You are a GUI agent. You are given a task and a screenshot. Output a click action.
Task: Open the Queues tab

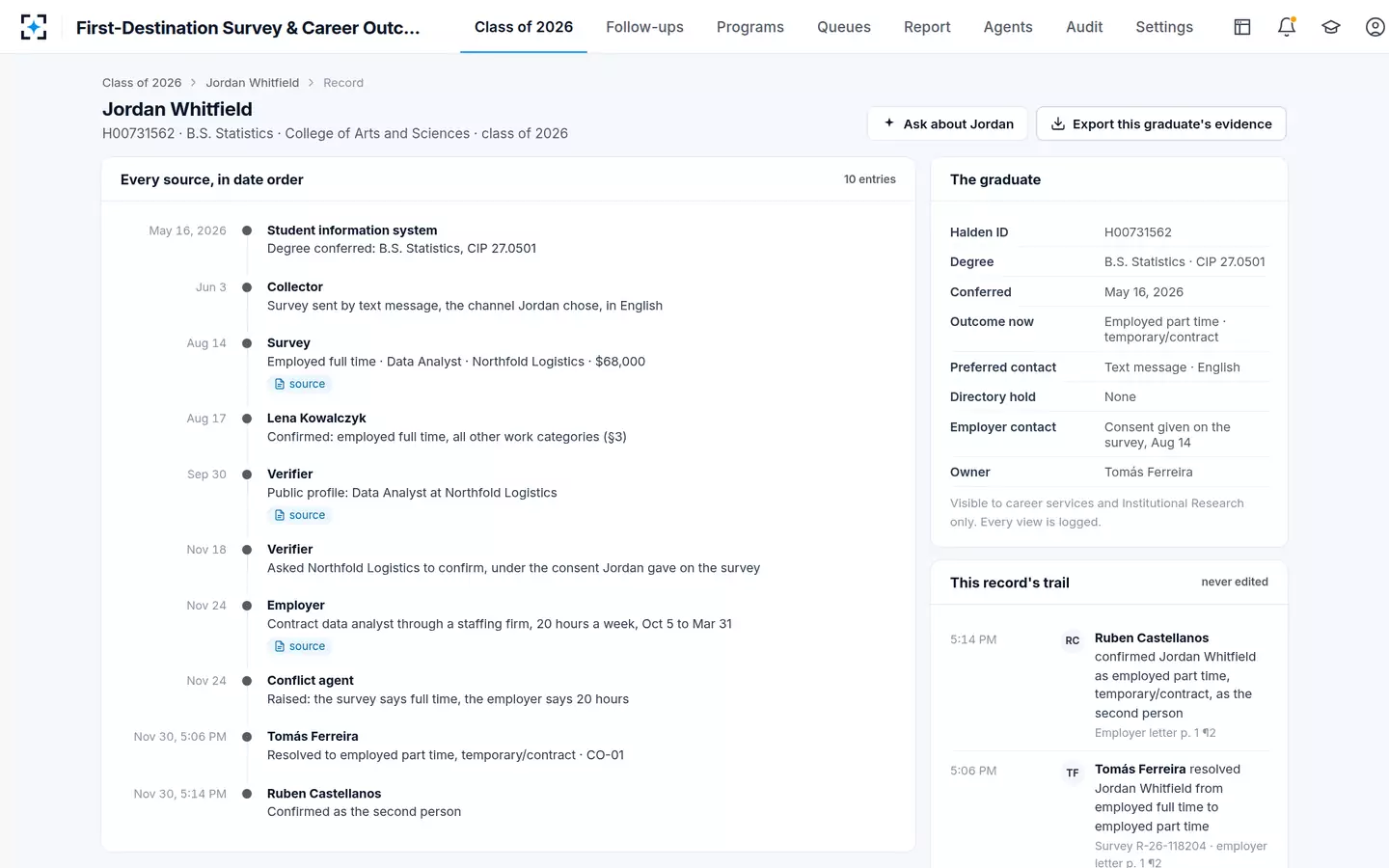(x=844, y=27)
